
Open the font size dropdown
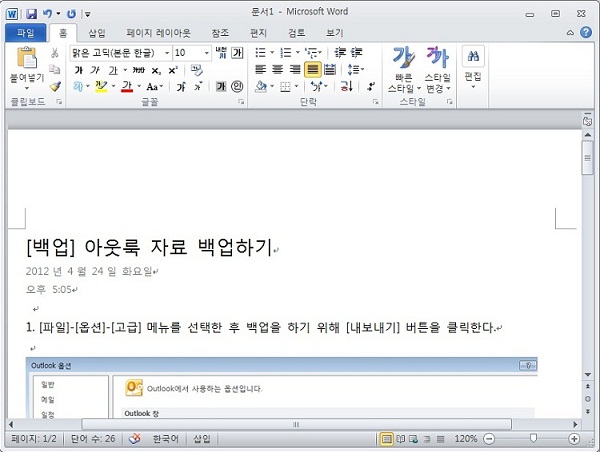pos(207,53)
